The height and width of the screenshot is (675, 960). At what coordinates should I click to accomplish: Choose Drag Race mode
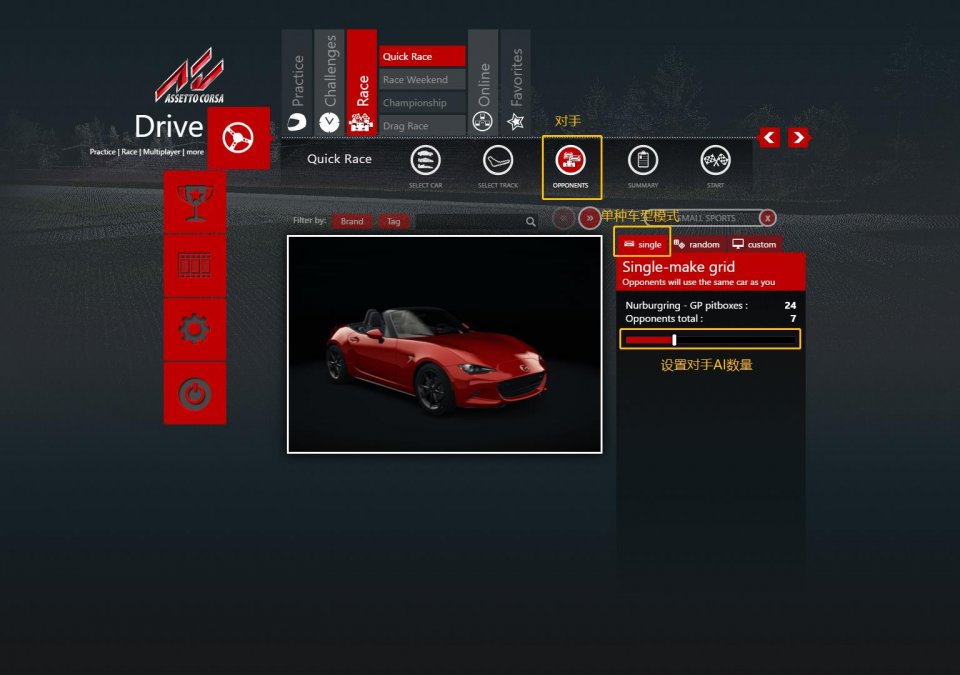click(422, 126)
